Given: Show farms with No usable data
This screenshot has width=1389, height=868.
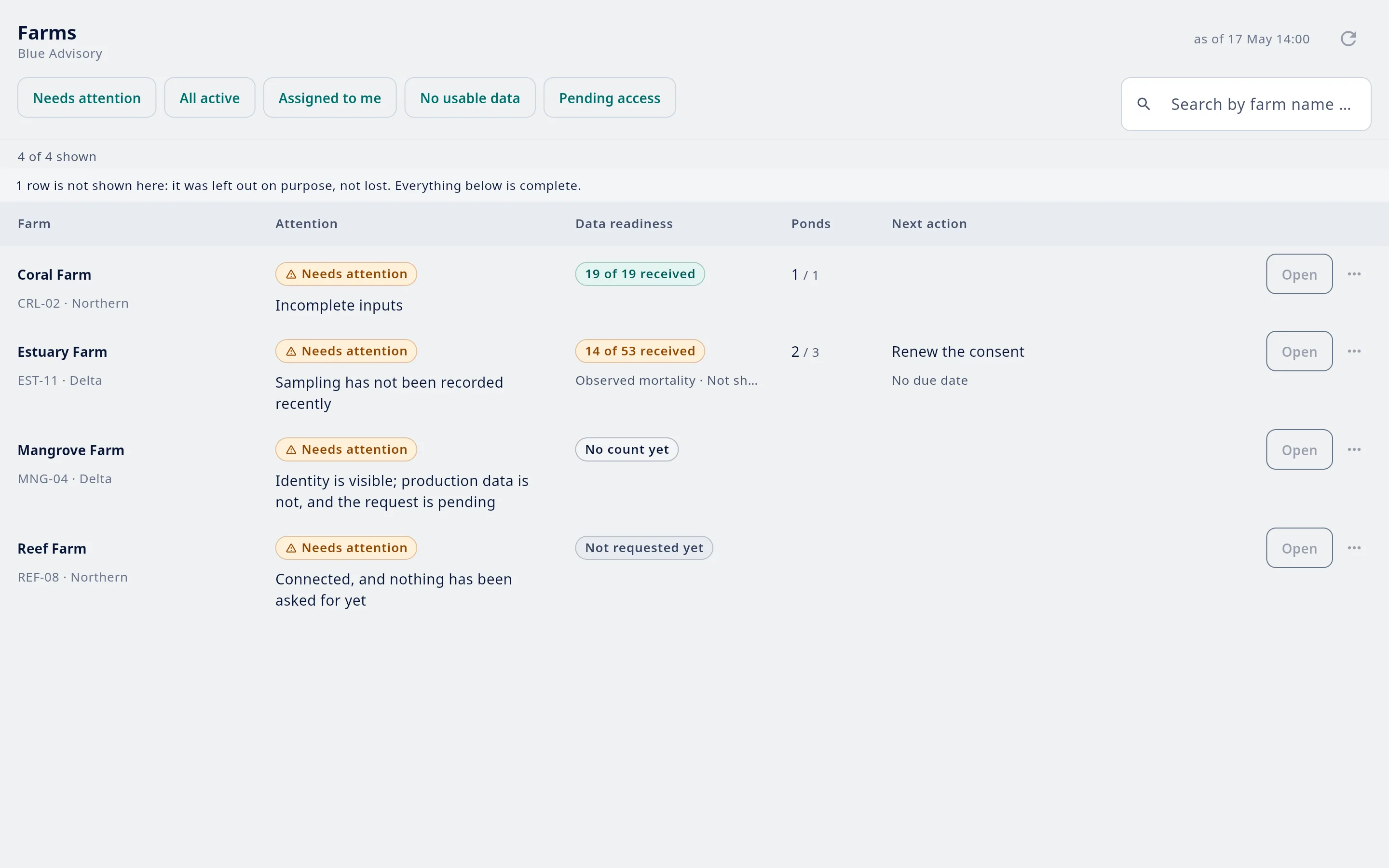Looking at the screenshot, I should (x=469, y=97).
